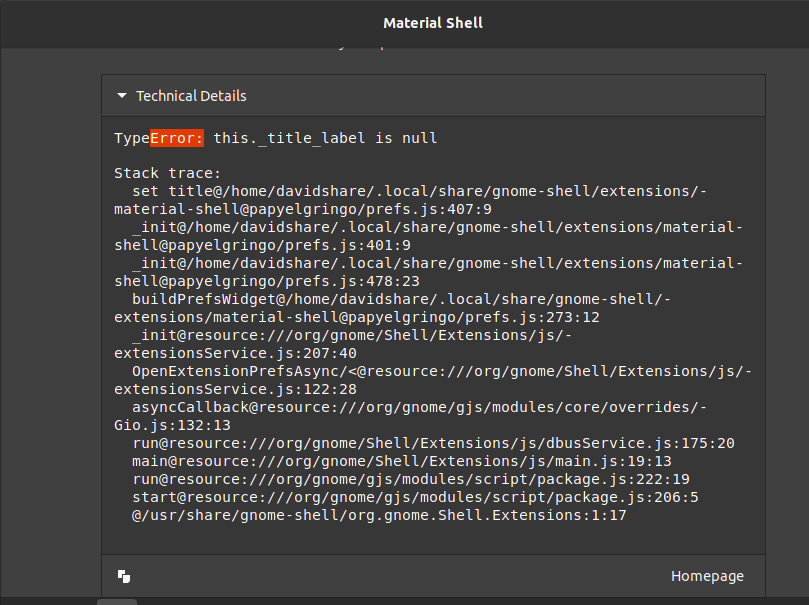Click the 'package.js:206:5' stack line
Image resolution: width=809 pixels, height=605 pixels.
[x=415, y=497]
